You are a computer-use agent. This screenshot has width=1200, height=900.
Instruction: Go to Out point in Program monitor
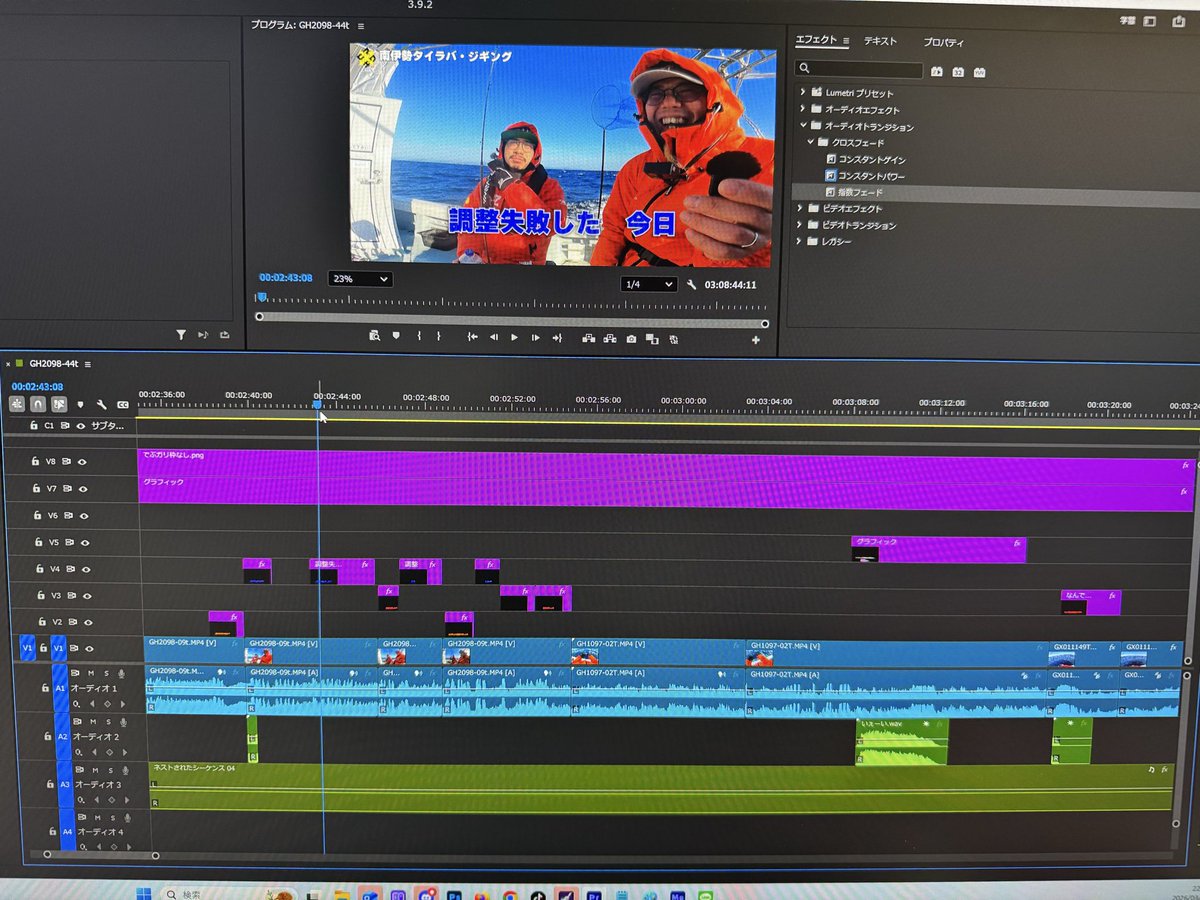(558, 338)
